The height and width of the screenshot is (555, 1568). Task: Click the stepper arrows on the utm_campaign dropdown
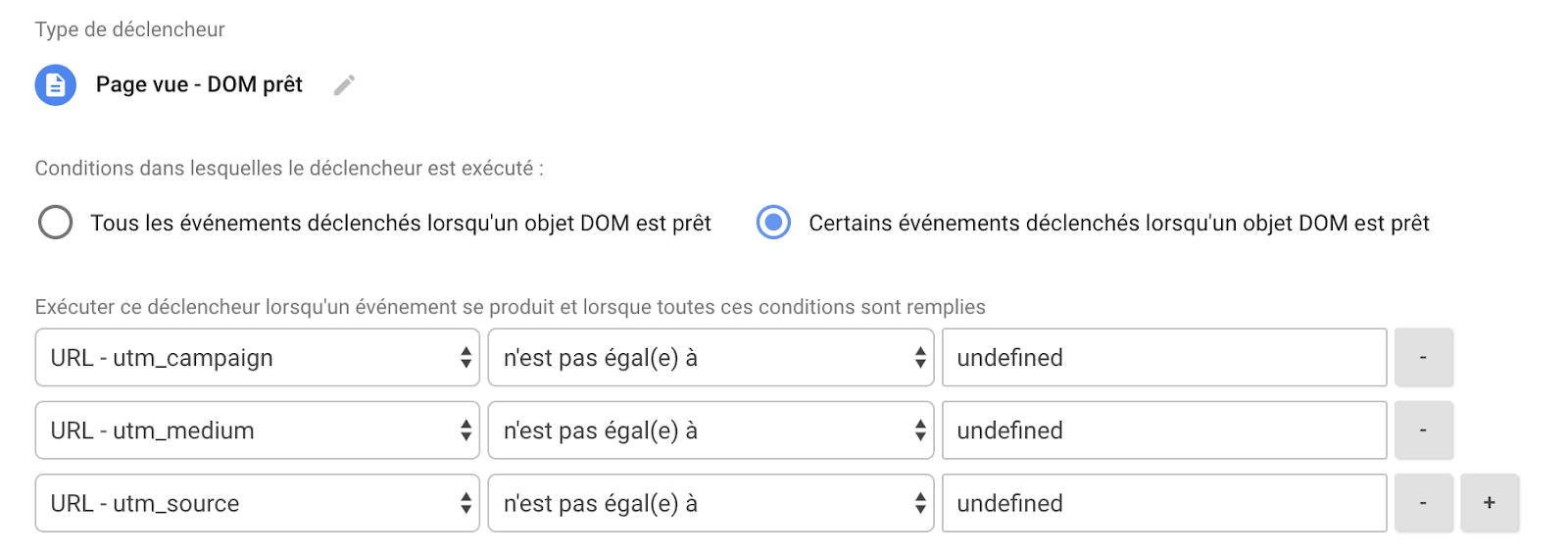point(465,358)
